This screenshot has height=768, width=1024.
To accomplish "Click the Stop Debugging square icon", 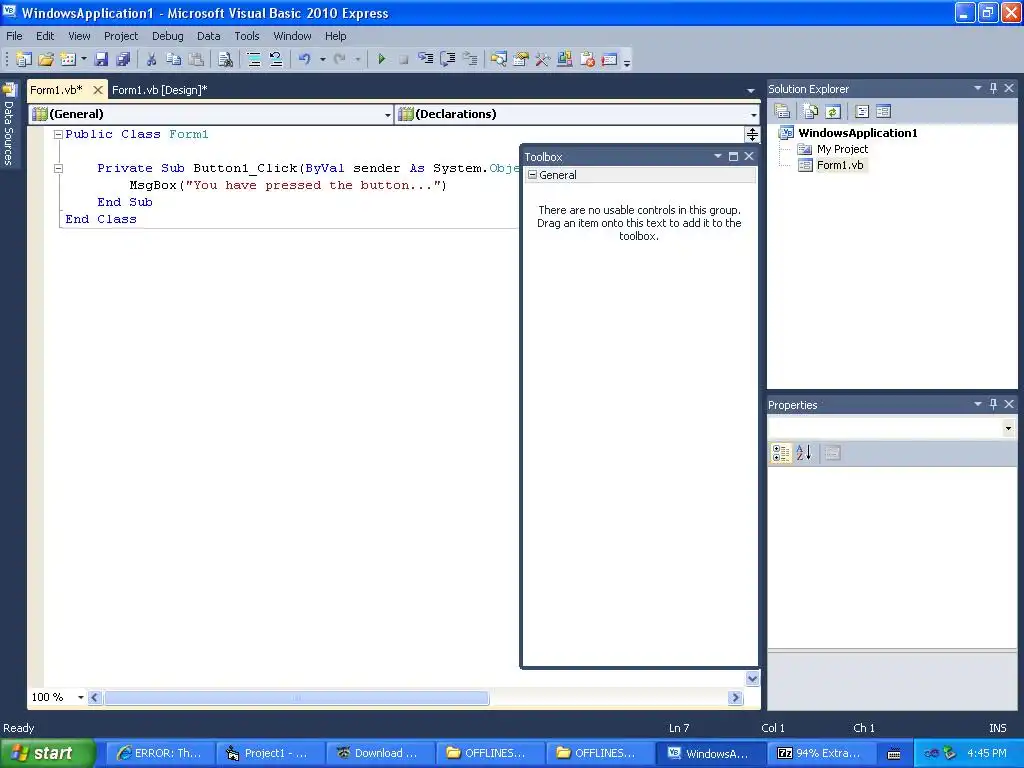I will [404, 59].
